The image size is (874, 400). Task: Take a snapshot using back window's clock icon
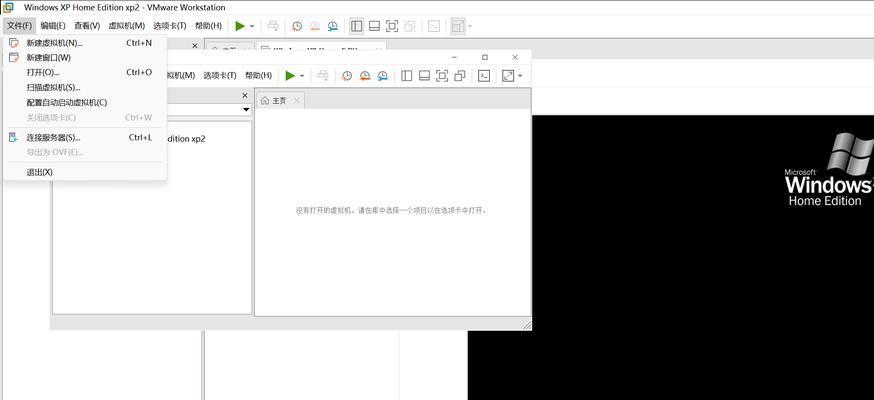(297, 26)
